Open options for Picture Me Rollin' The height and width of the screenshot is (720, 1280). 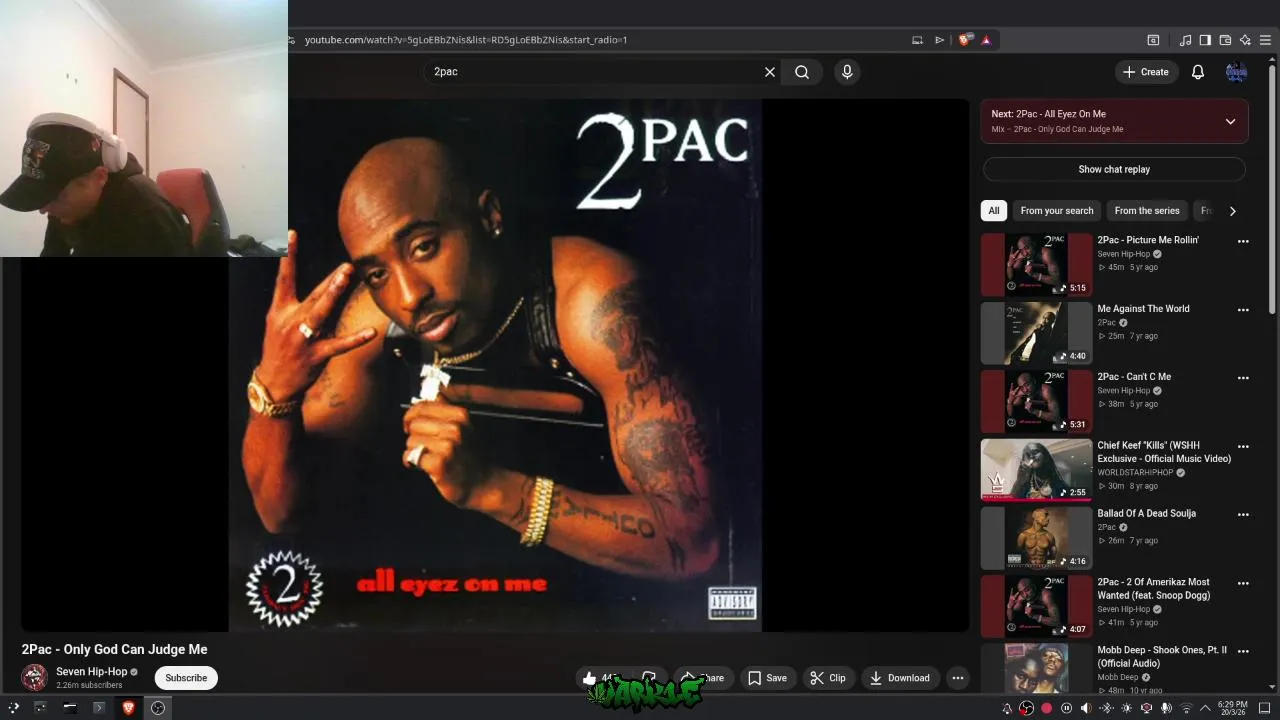pos(1243,241)
